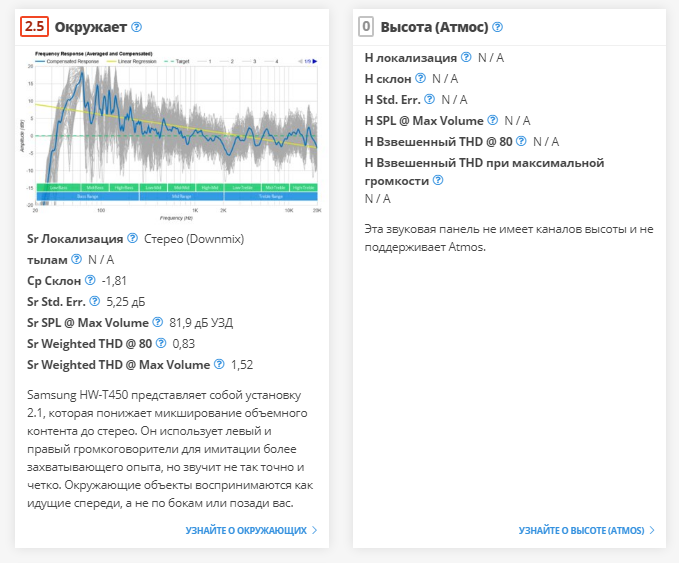679x563 pixels.
Task: Toggle Target line in chart legend
Action: point(180,61)
